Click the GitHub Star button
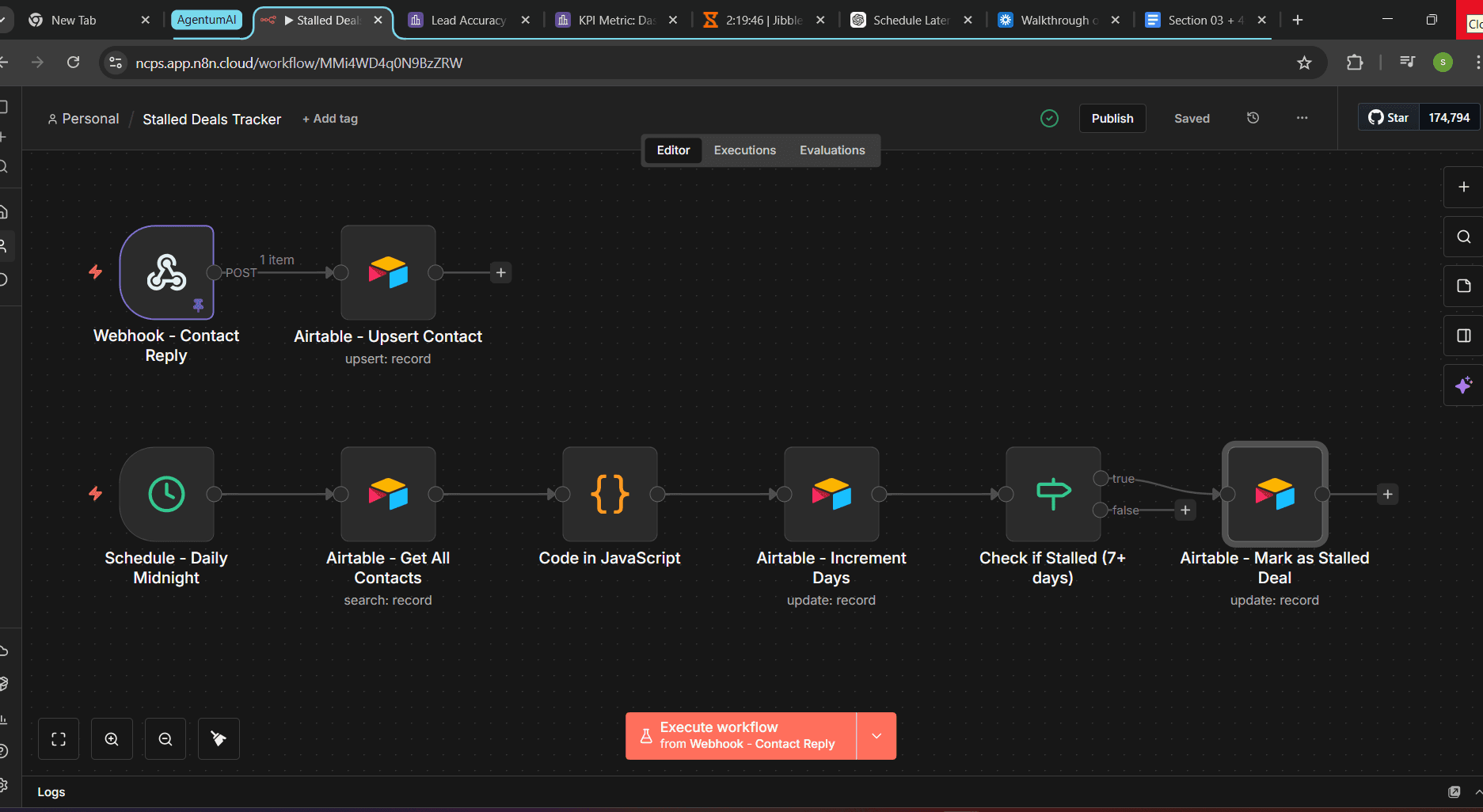This screenshot has height=812, width=1483. (1389, 118)
